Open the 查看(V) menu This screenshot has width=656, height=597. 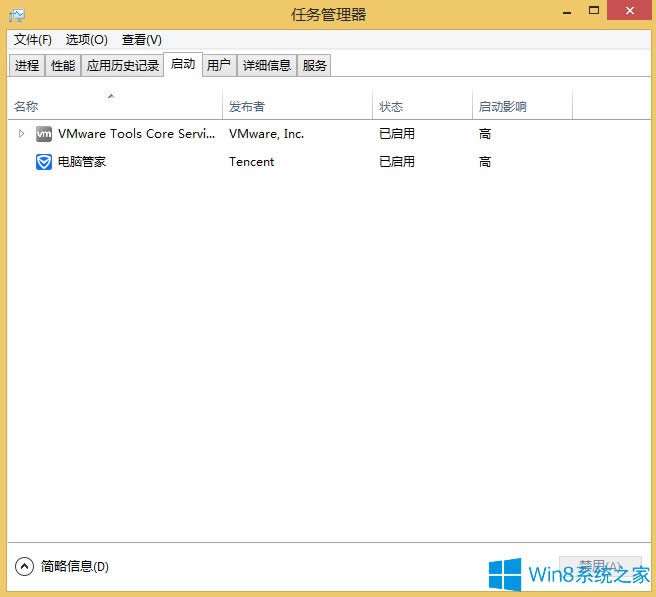coord(141,40)
